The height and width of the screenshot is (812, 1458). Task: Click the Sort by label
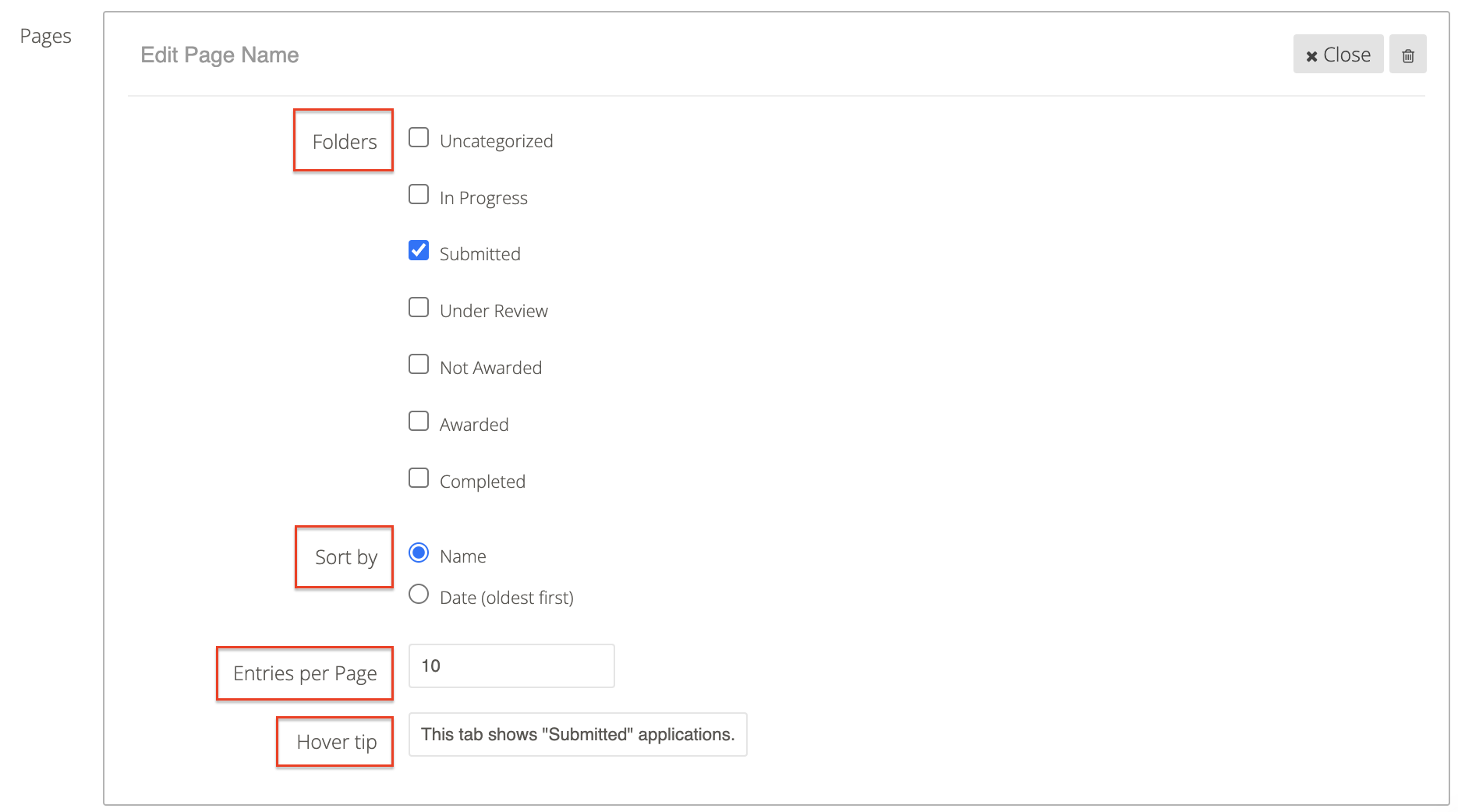(346, 557)
